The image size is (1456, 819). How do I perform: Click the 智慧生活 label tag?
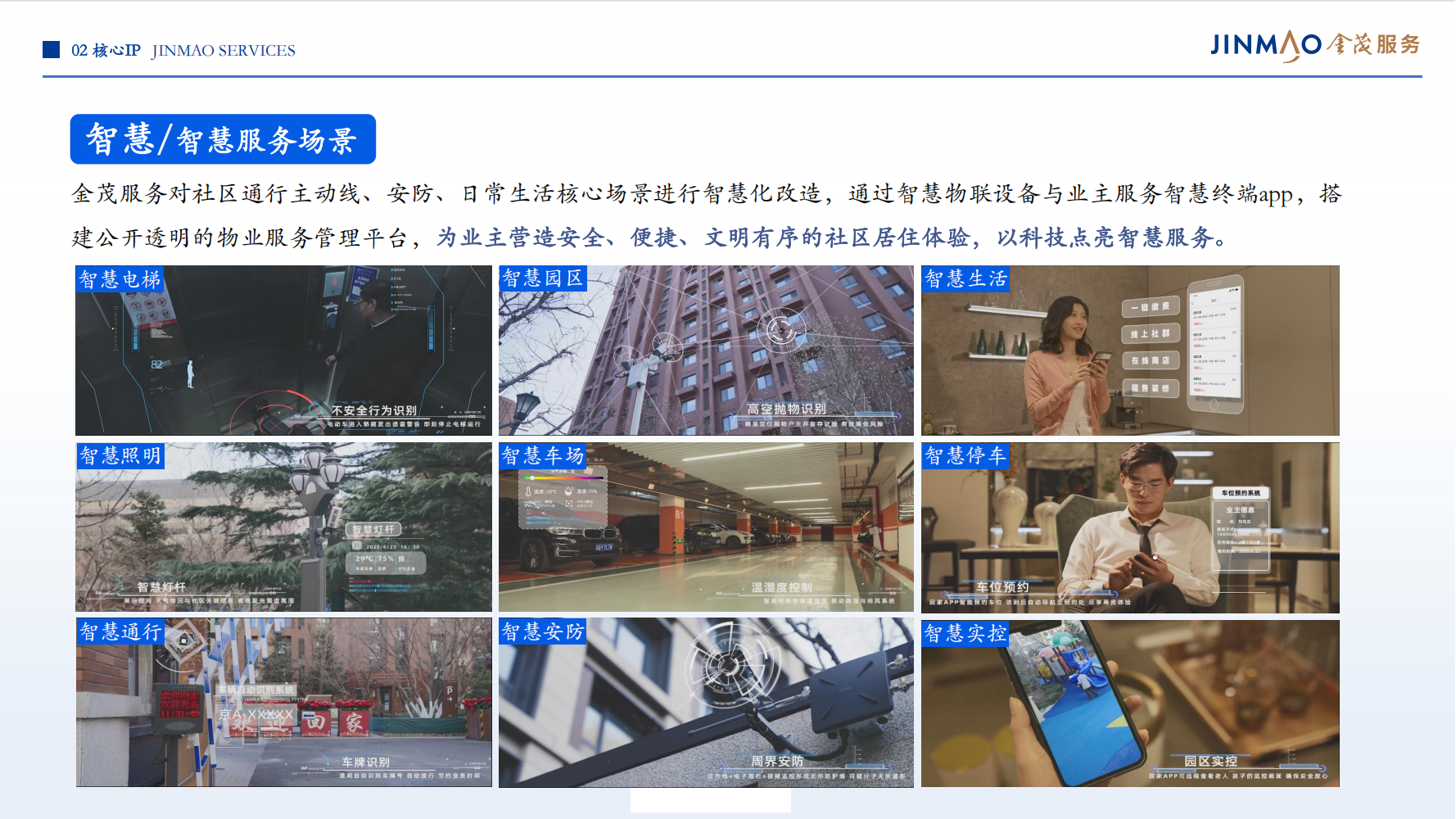click(x=965, y=278)
